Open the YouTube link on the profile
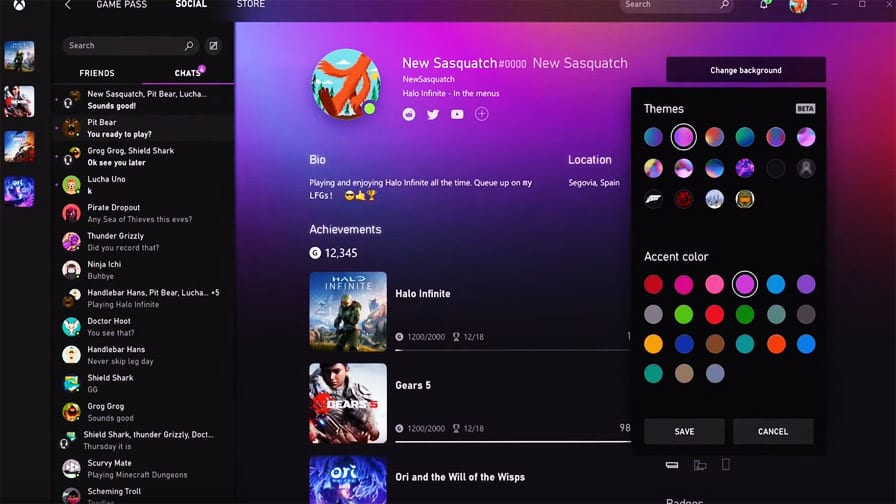 [x=457, y=114]
